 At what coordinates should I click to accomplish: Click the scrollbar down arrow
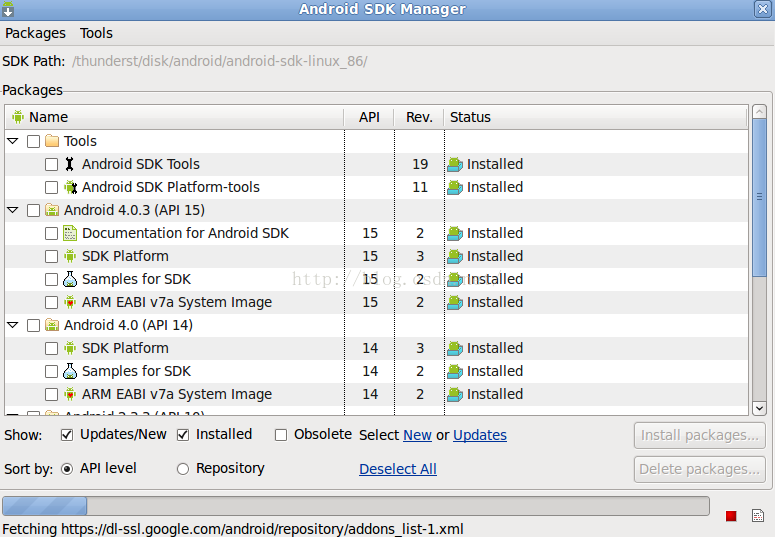click(x=759, y=408)
